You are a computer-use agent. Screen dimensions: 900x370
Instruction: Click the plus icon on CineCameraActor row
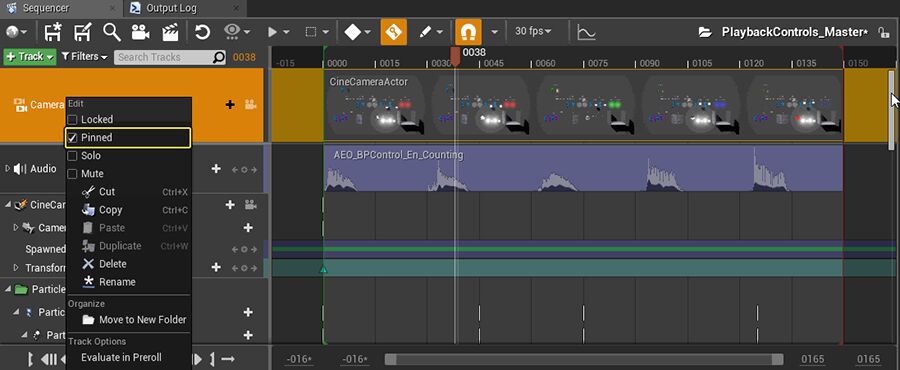[x=230, y=204]
